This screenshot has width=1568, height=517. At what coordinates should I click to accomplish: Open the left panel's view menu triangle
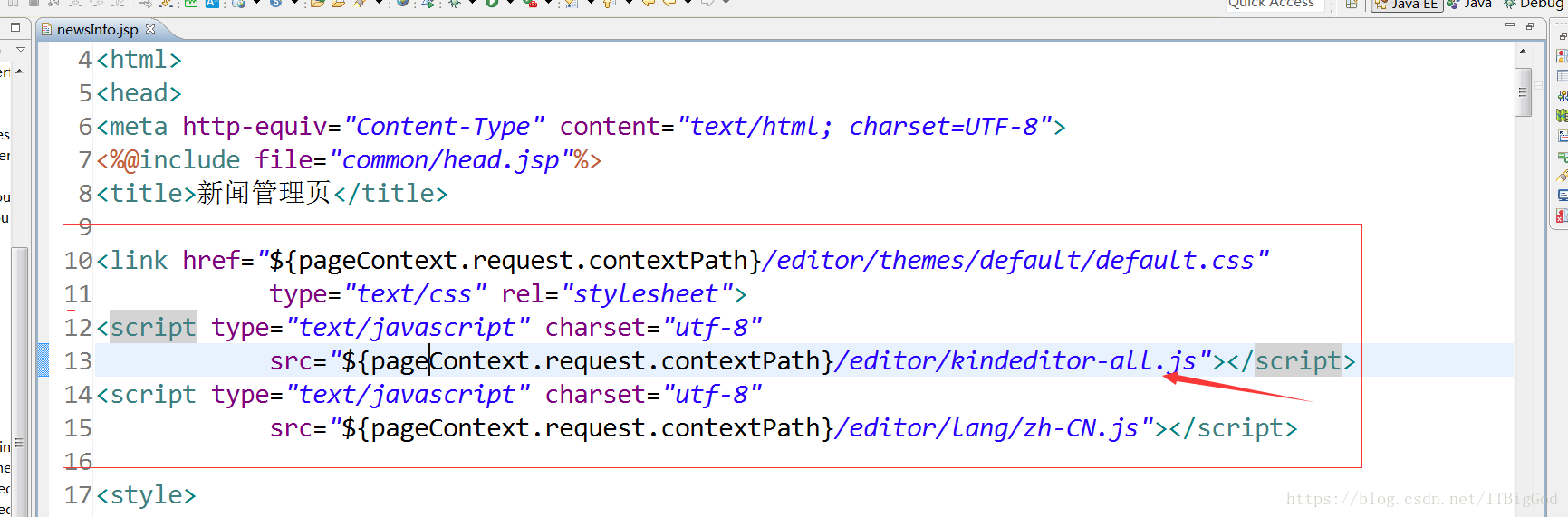(20, 49)
